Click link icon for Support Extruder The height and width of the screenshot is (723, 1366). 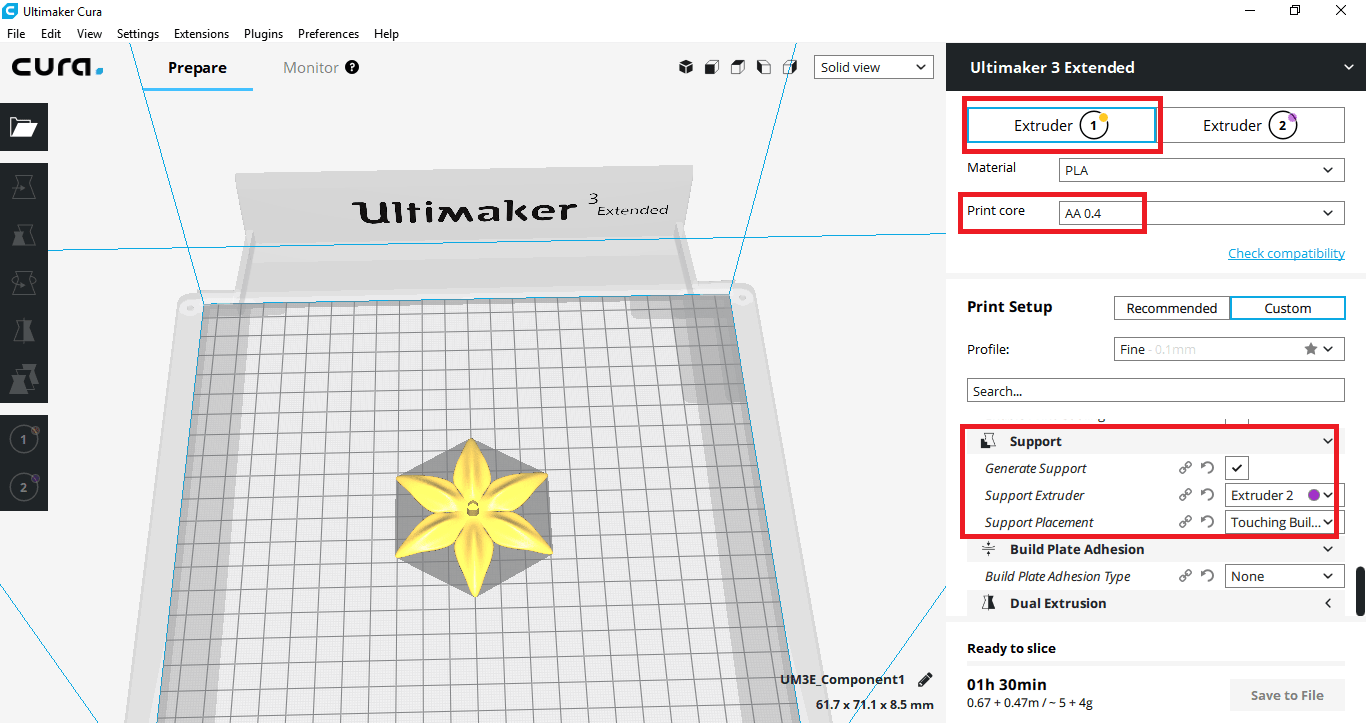point(1185,495)
